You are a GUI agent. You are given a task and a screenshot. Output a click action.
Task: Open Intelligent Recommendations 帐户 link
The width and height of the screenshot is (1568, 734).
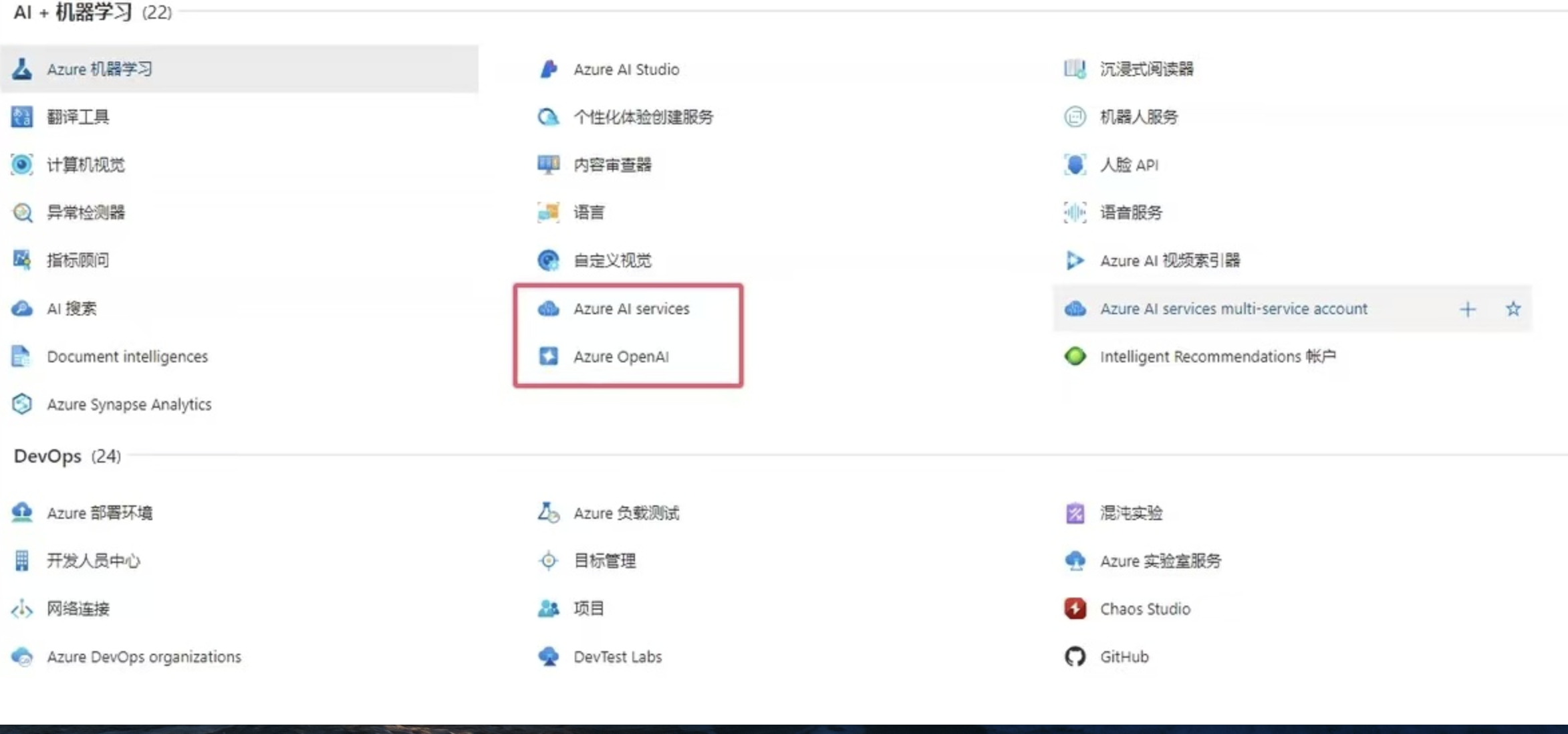1218,356
